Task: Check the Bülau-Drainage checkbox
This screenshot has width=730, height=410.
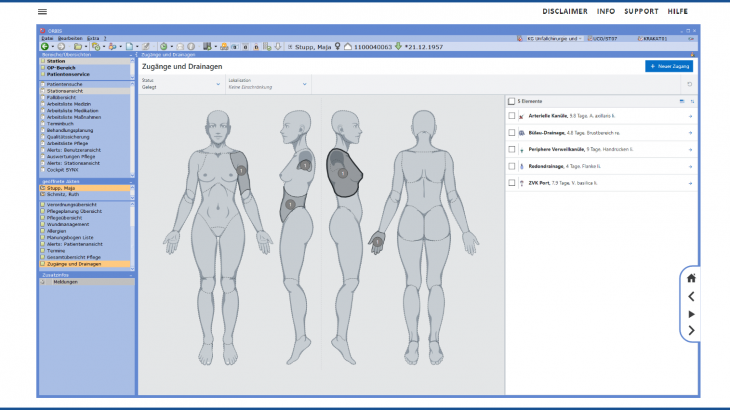Action: [512, 133]
